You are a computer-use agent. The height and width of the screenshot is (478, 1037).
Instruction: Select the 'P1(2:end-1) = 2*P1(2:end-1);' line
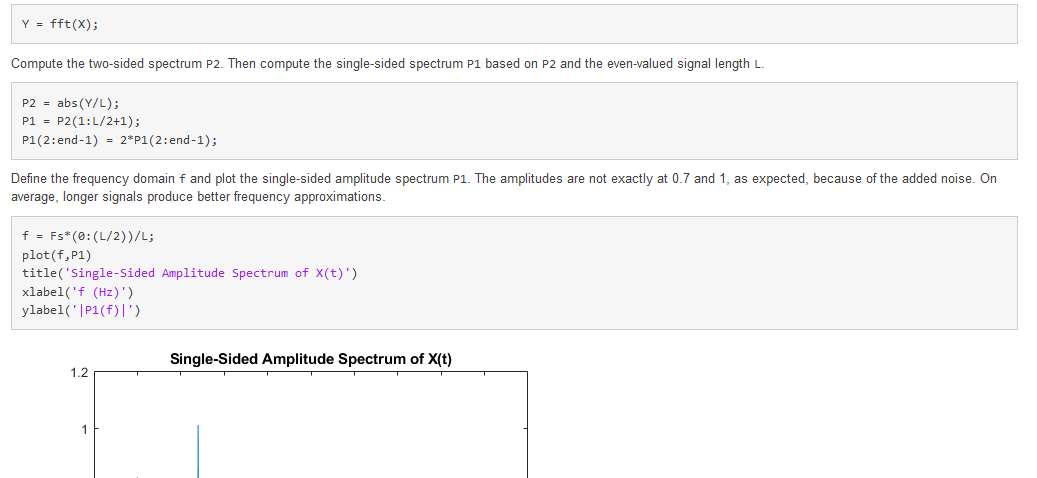click(119, 140)
